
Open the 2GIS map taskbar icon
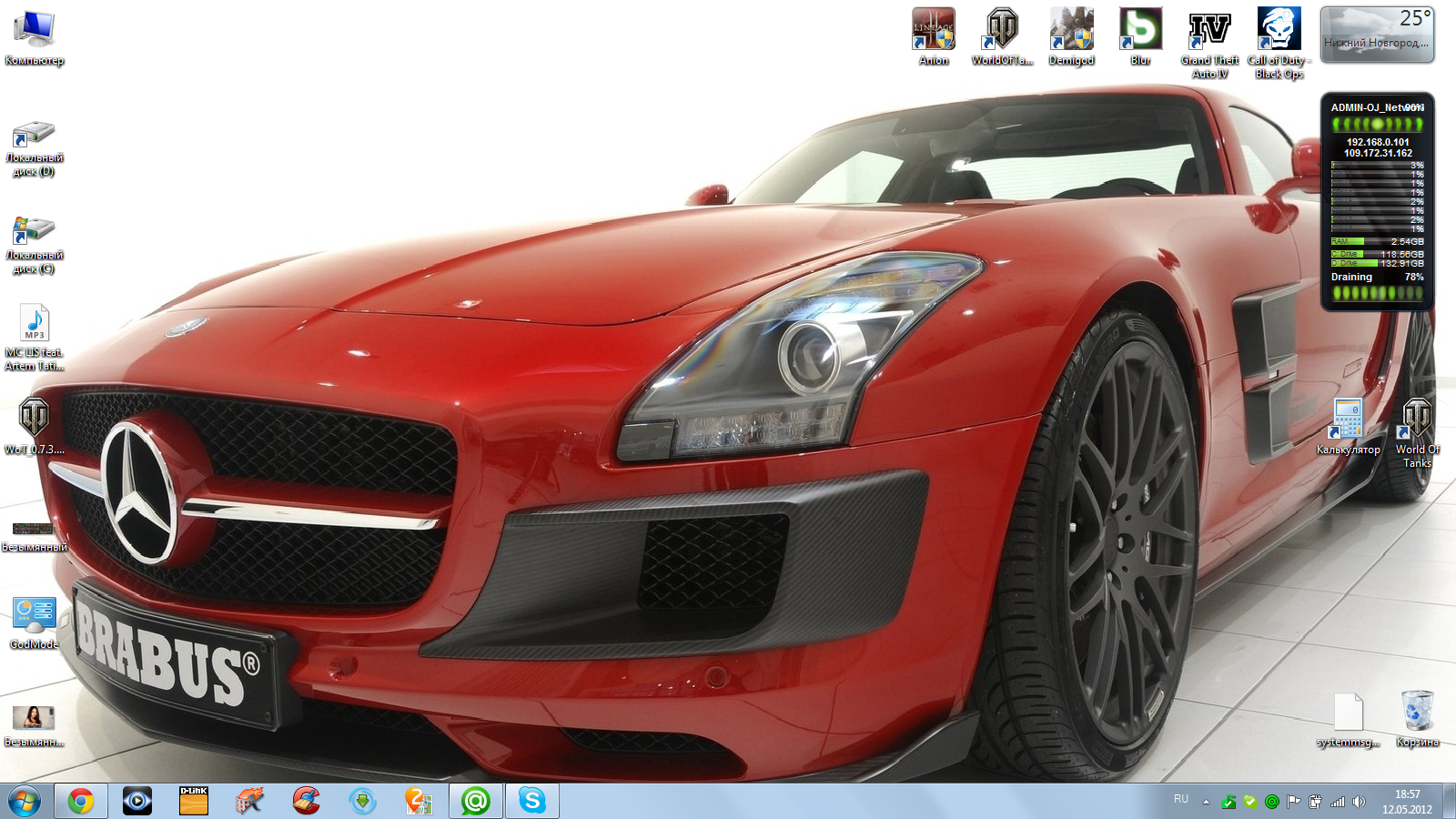click(x=420, y=801)
